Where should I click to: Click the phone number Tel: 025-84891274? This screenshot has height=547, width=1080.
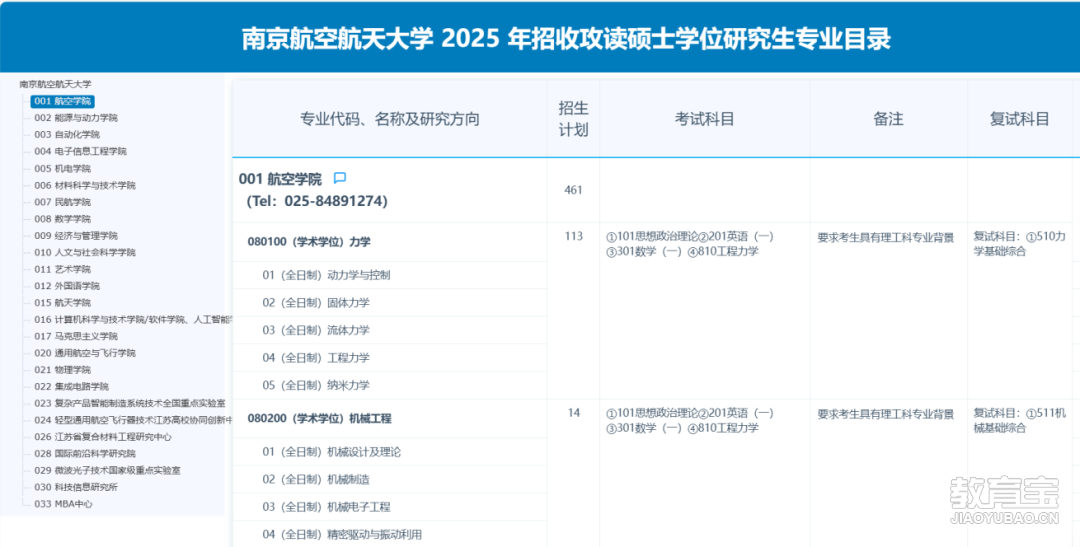tap(317, 201)
